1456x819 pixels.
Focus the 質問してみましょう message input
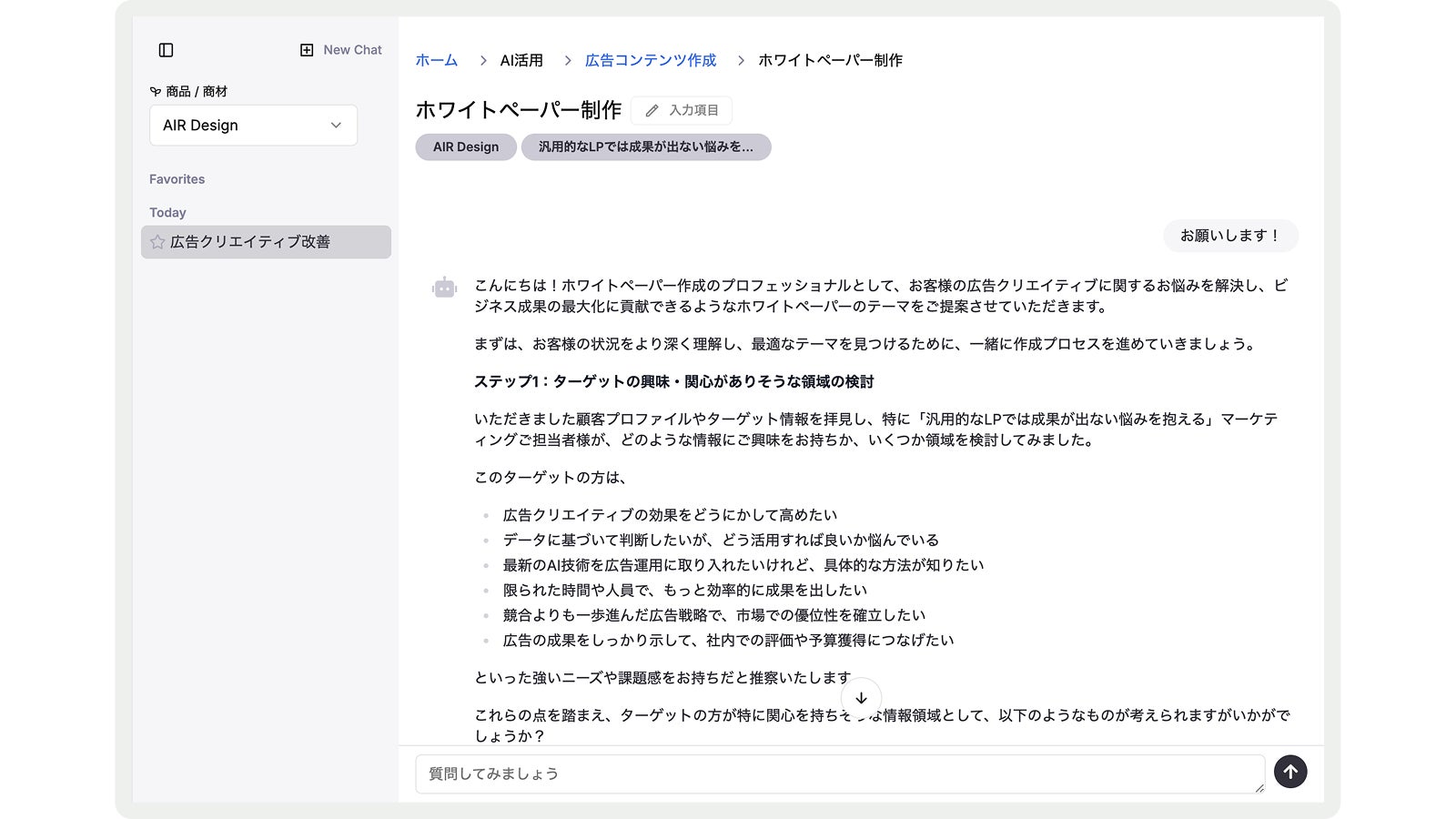pos(837,773)
